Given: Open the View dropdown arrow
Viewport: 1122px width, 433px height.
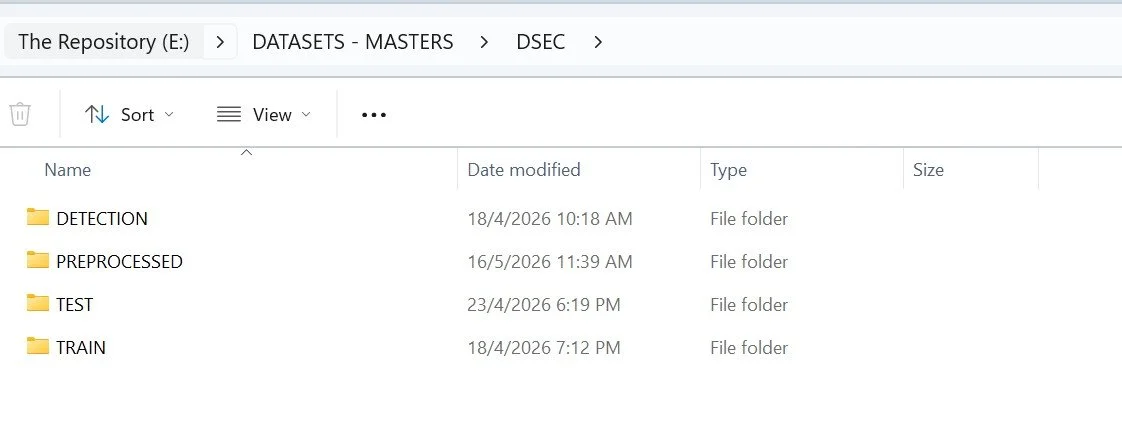Looking at the screenshot, I should (x=306, y=115).
